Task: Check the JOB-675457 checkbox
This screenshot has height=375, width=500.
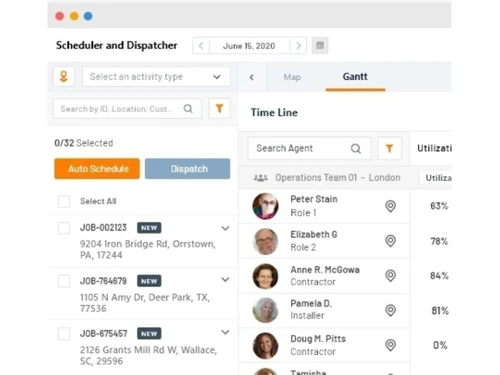Action: [64, 334]
